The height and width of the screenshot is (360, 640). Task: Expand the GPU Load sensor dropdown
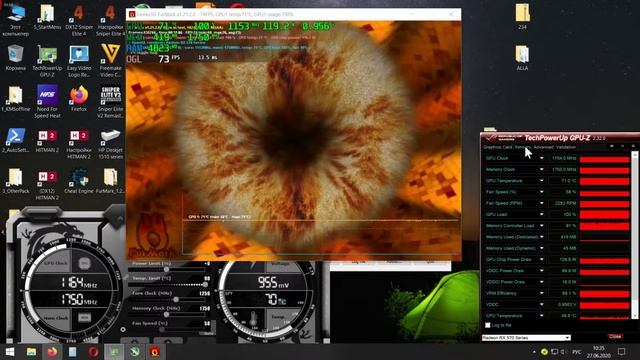542,214
